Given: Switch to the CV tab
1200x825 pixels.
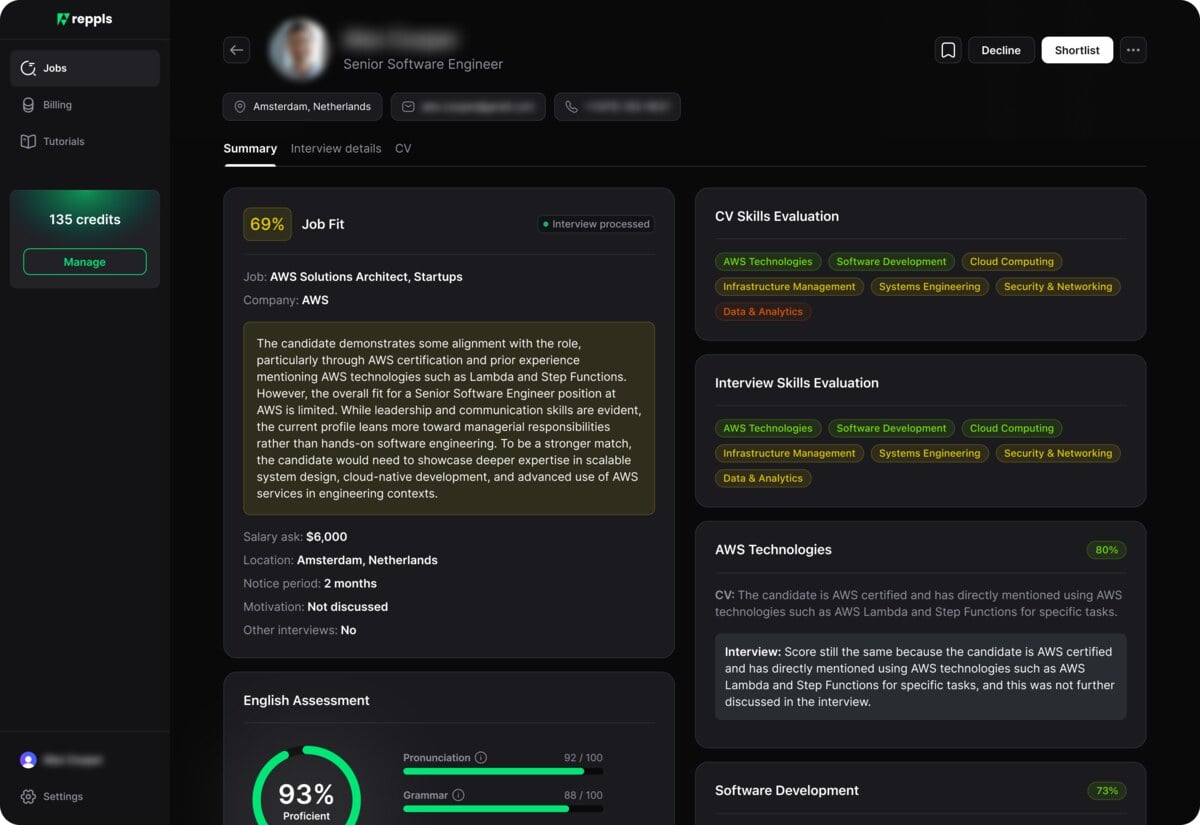Looking at the screenshot, I should coord(403,149).
